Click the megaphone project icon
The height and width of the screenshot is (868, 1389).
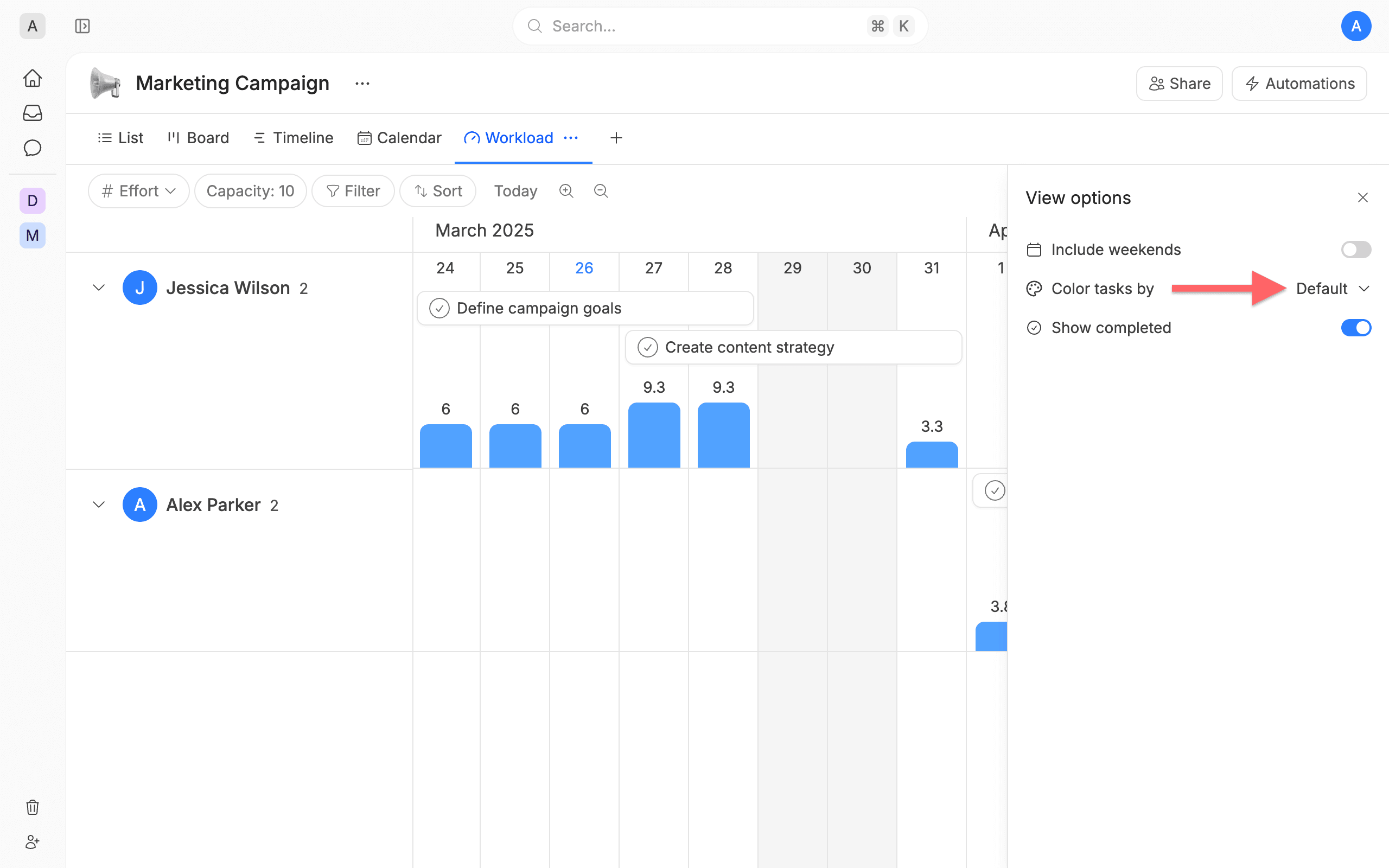106,84
